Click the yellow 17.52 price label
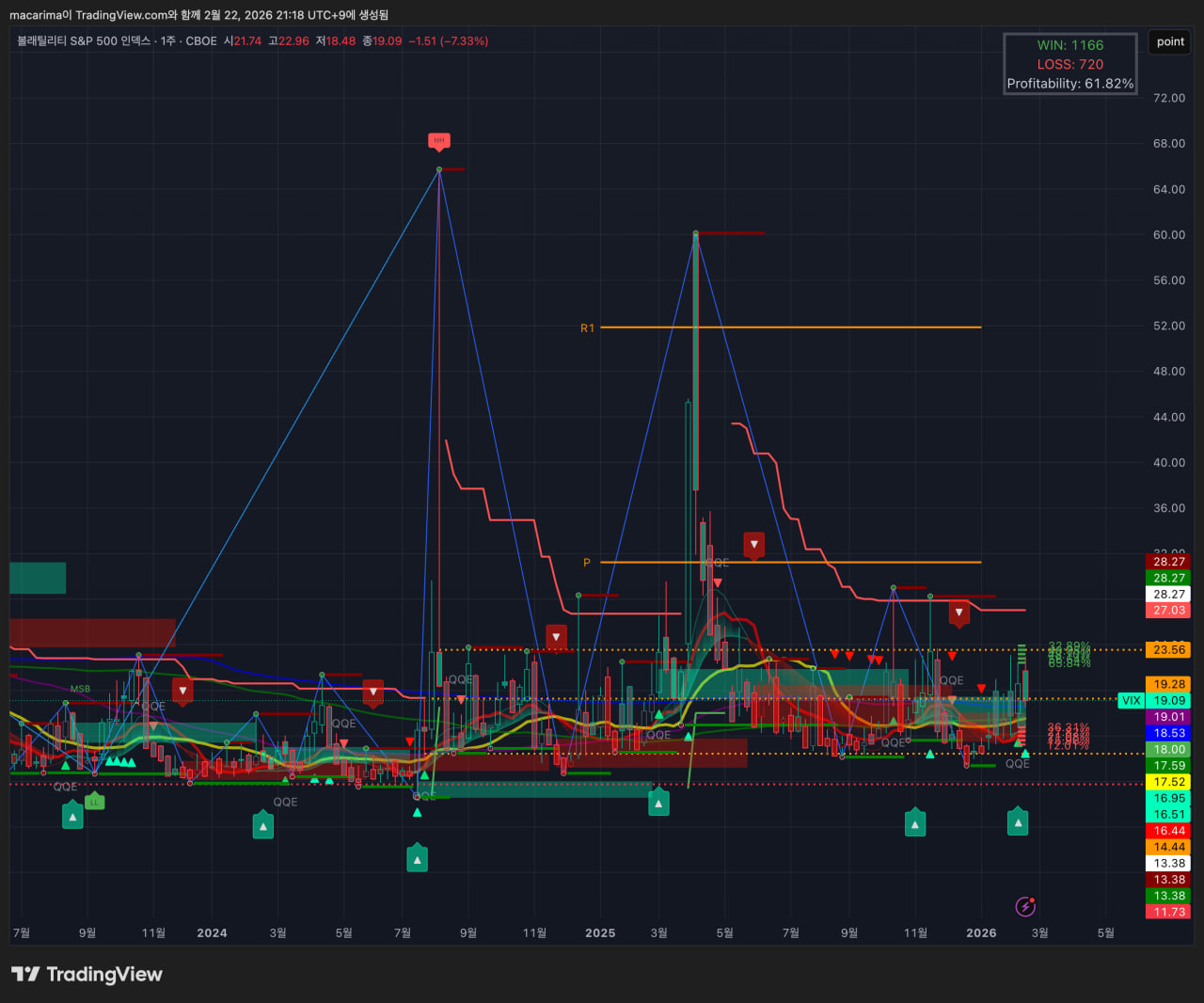Viewport: 1204px width, 1003px height. pos(1169,782)
